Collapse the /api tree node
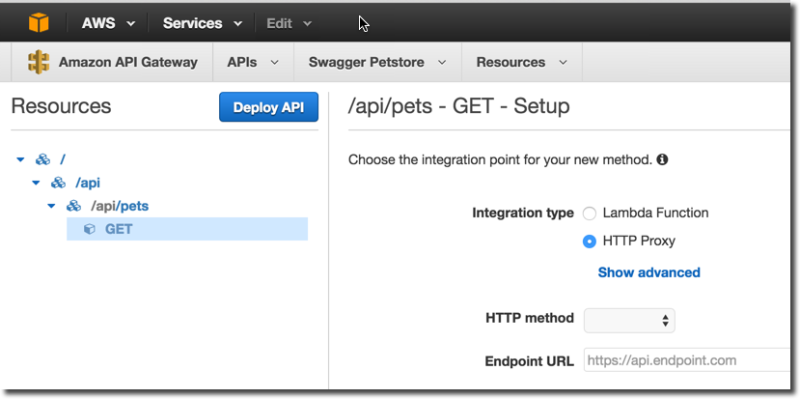 pyautogui.click(x=36, y=183)
